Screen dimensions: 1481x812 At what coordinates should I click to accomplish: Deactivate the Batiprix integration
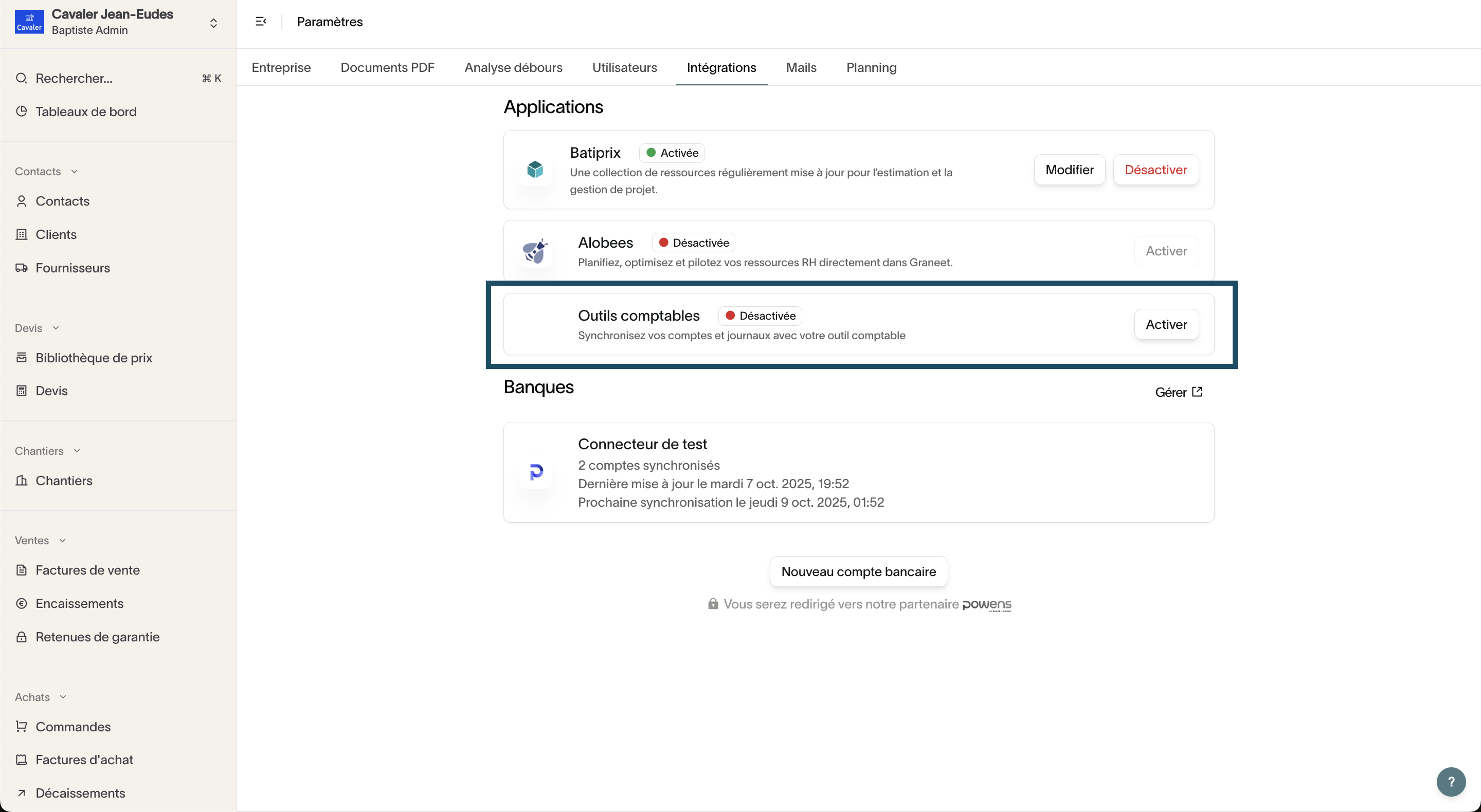click(1155, 170)
